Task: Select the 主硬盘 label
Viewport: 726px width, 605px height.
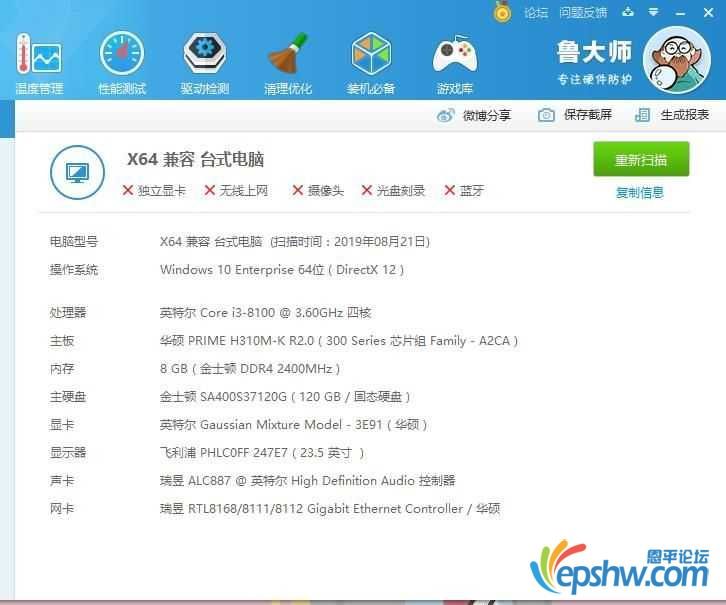Action: click(x=68, y=397)
